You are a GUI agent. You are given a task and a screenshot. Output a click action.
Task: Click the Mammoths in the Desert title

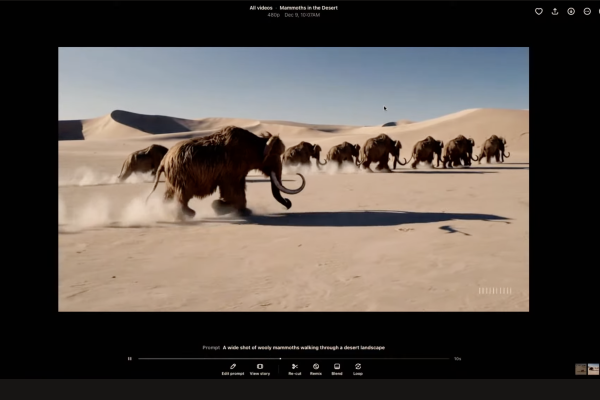[x=308, y=8]
